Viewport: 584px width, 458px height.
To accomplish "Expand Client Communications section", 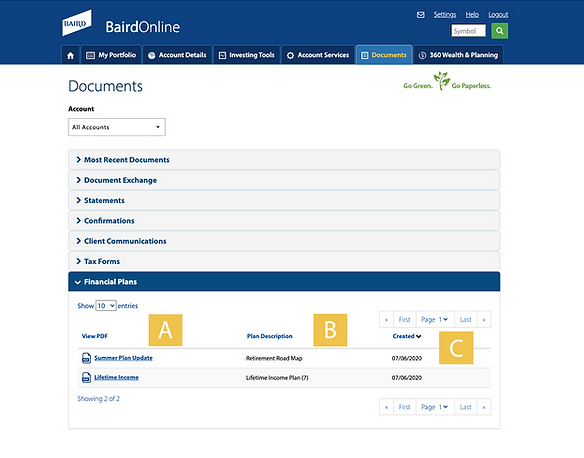I will click(284, 241).
